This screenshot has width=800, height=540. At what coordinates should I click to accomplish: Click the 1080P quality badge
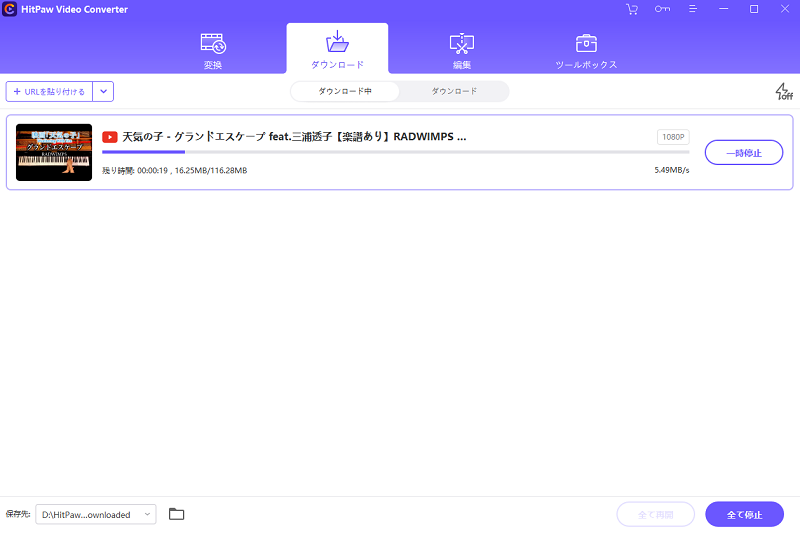(x=673, y=137)
